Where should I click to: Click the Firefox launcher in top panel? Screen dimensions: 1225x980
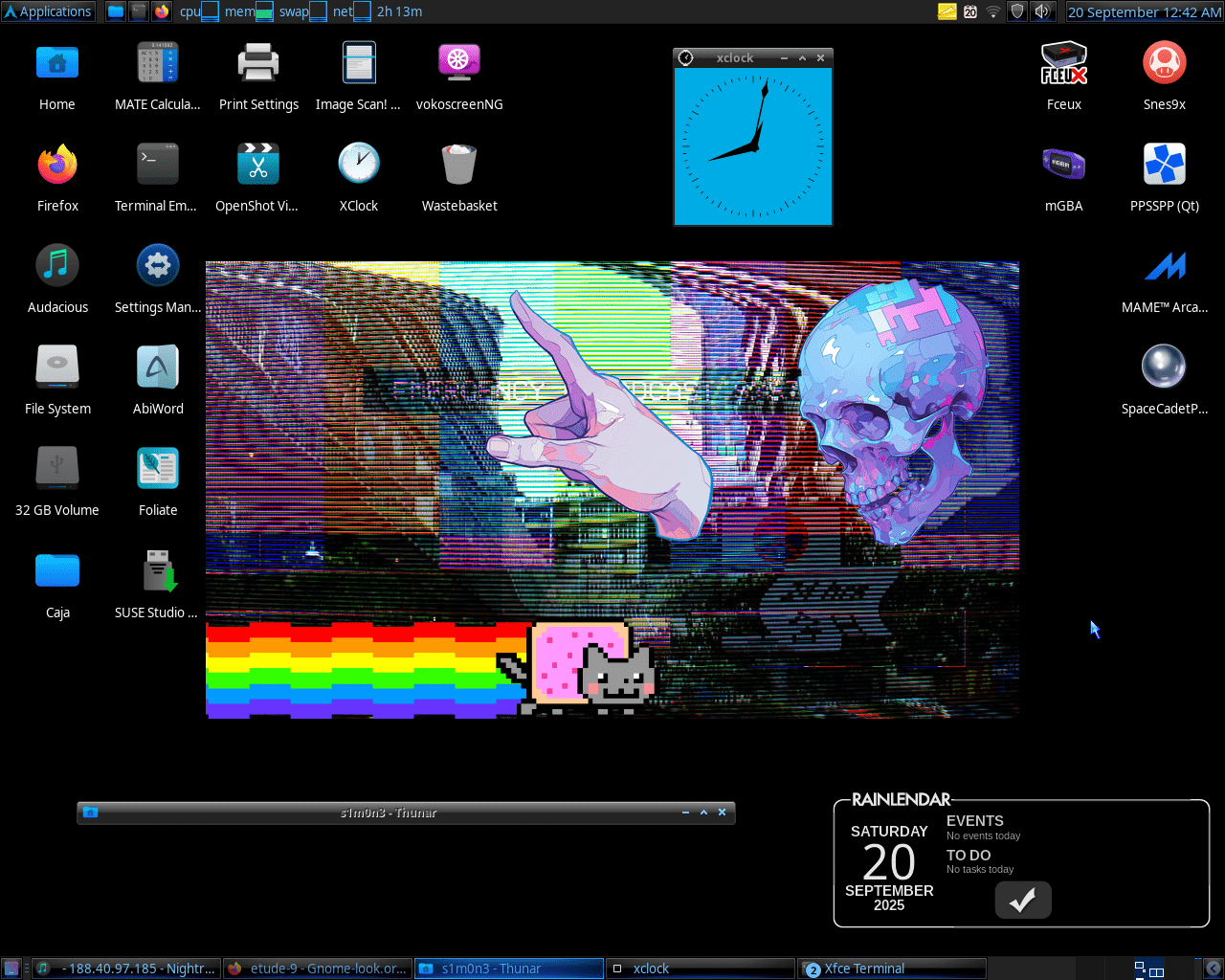point(162,11)
